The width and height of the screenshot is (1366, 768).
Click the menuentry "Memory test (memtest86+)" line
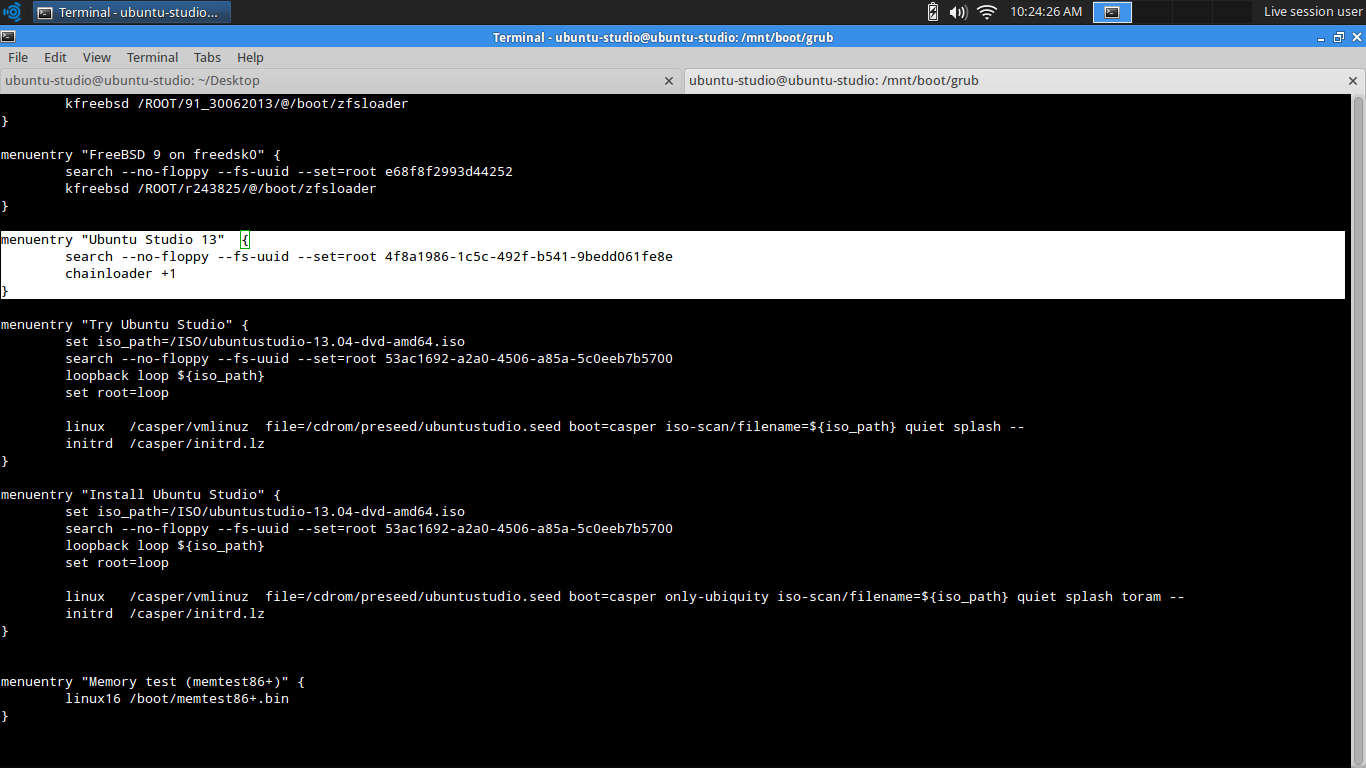153,682
